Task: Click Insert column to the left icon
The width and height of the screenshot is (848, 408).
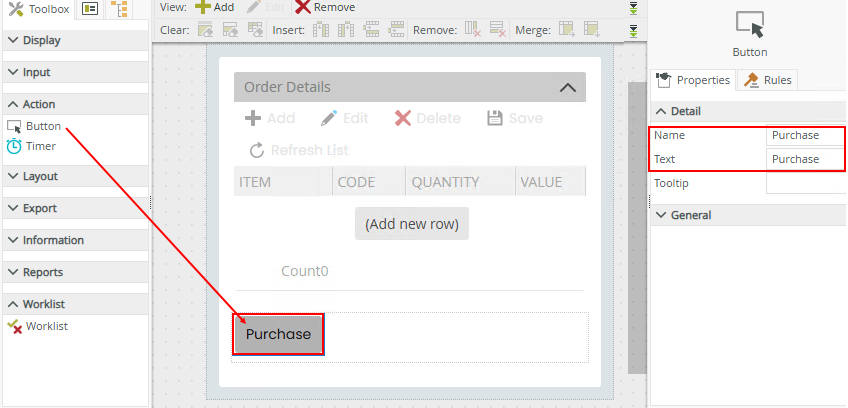Action: [x=321, y=30]
